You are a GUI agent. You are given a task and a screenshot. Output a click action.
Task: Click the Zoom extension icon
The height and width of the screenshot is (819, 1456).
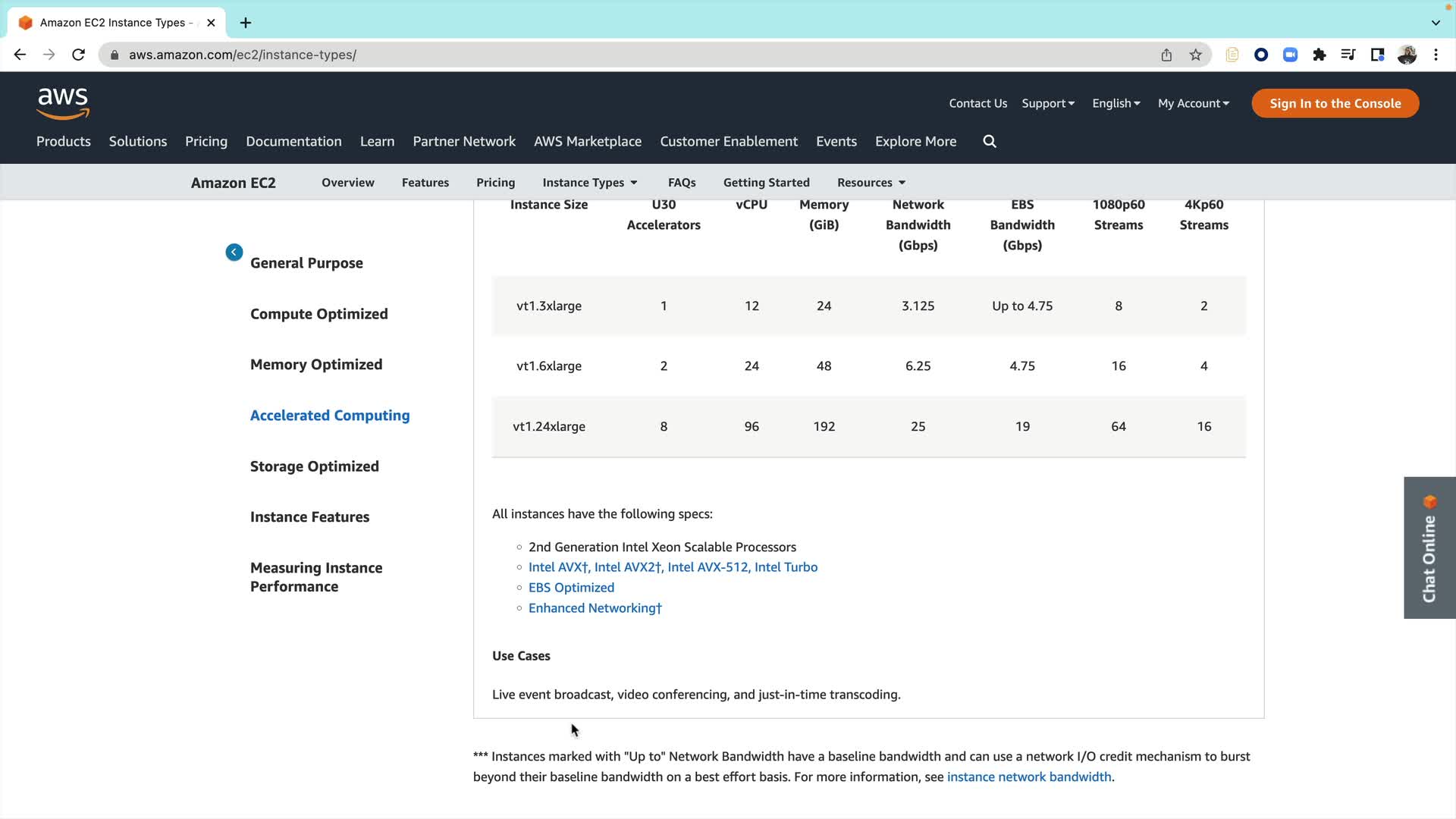1290,55
